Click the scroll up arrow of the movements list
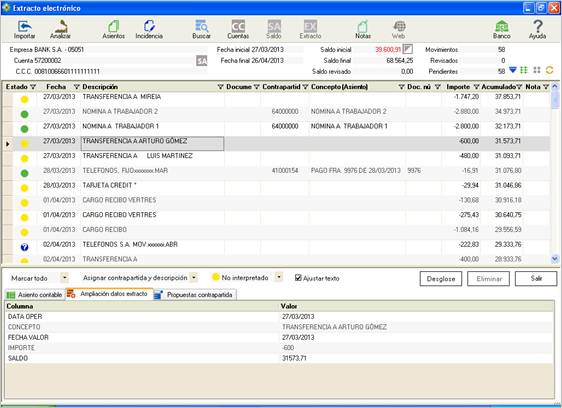The width and height of the screenshot is (562, 408). click(555, 86)
